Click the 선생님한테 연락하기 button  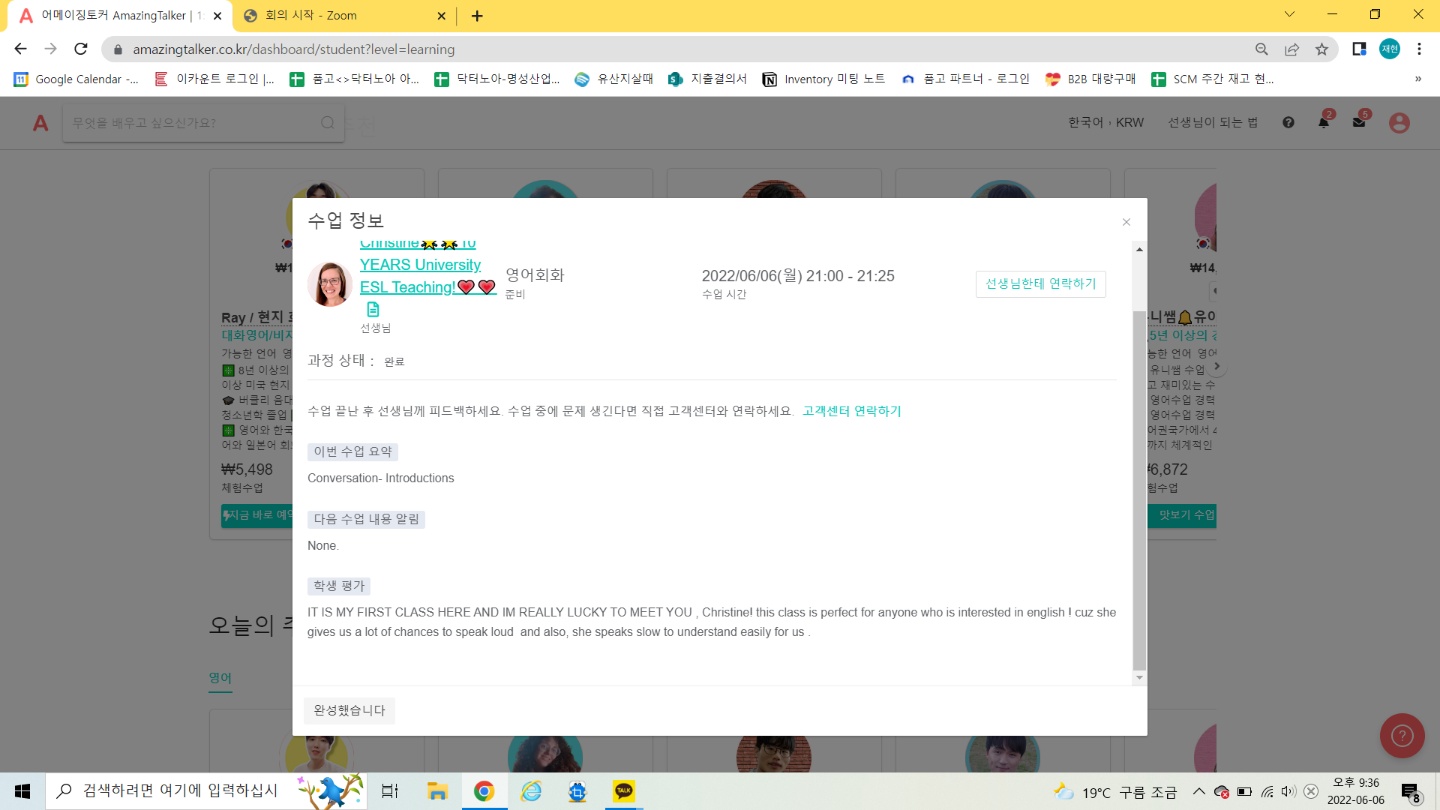pyautogui.click(x=1041, y=284)
